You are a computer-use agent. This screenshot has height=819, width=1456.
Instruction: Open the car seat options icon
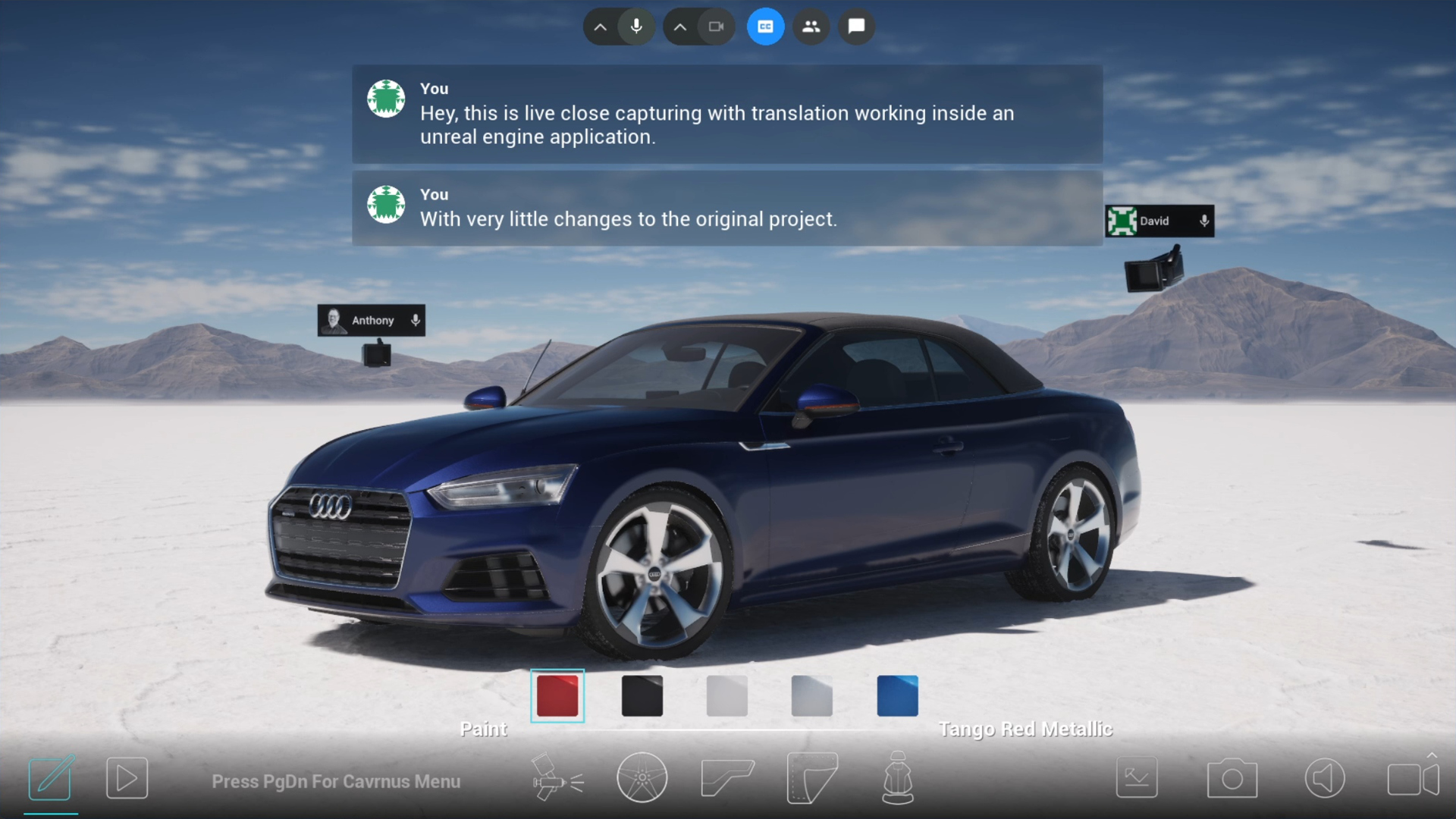pos(898,777)
